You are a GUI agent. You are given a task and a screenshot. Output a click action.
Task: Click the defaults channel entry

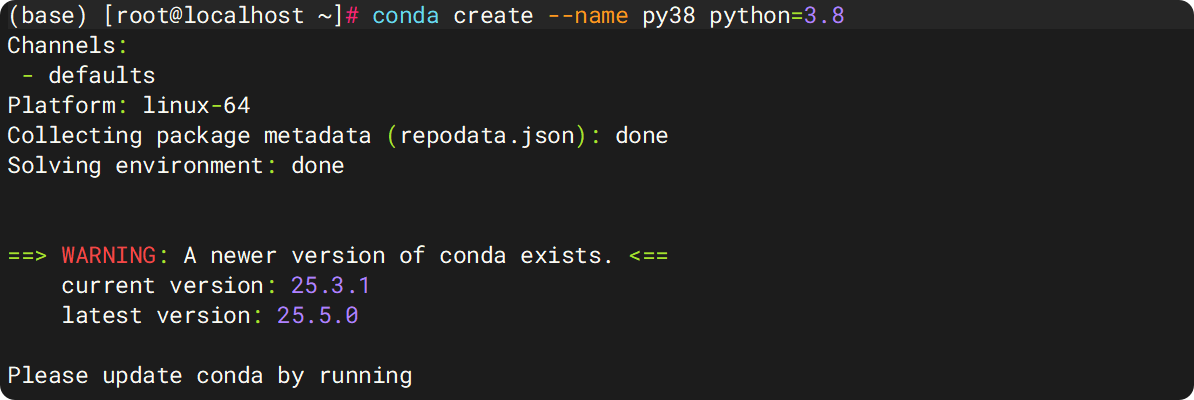pos(101,76)
